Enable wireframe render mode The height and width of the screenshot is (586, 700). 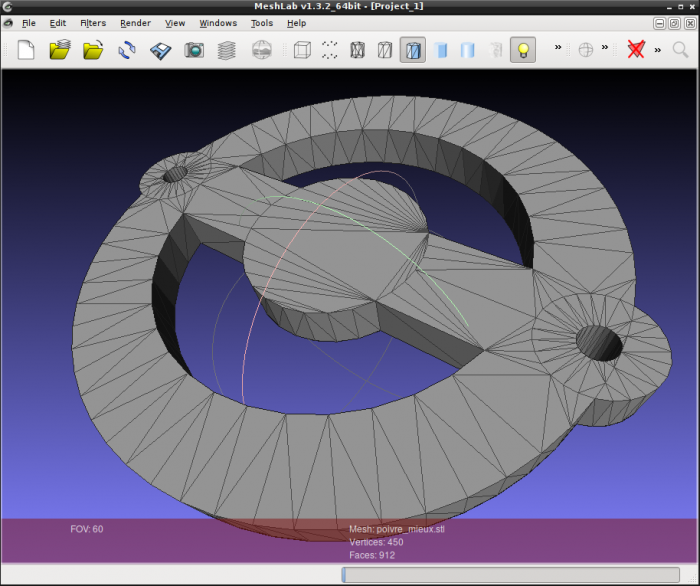pos(357,49)
